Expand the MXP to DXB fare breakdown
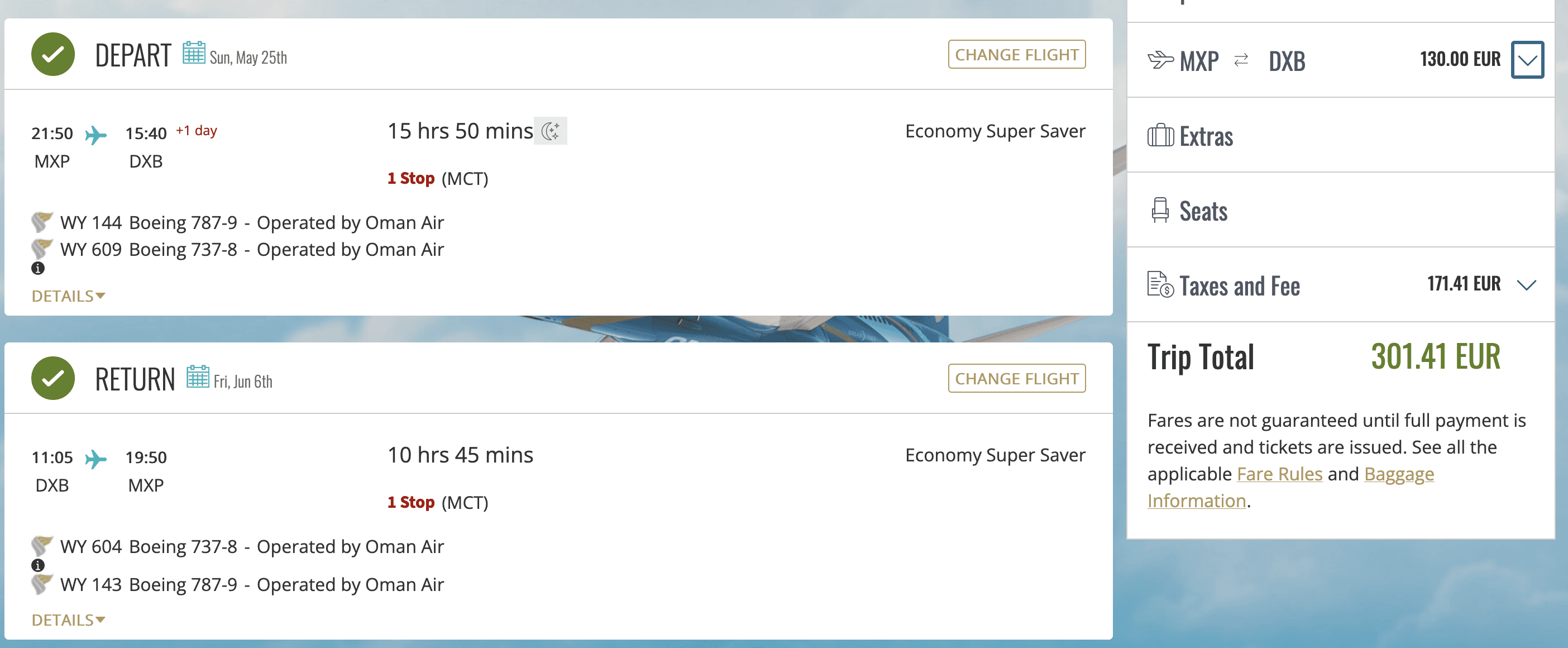 [x=1527, y=60]
